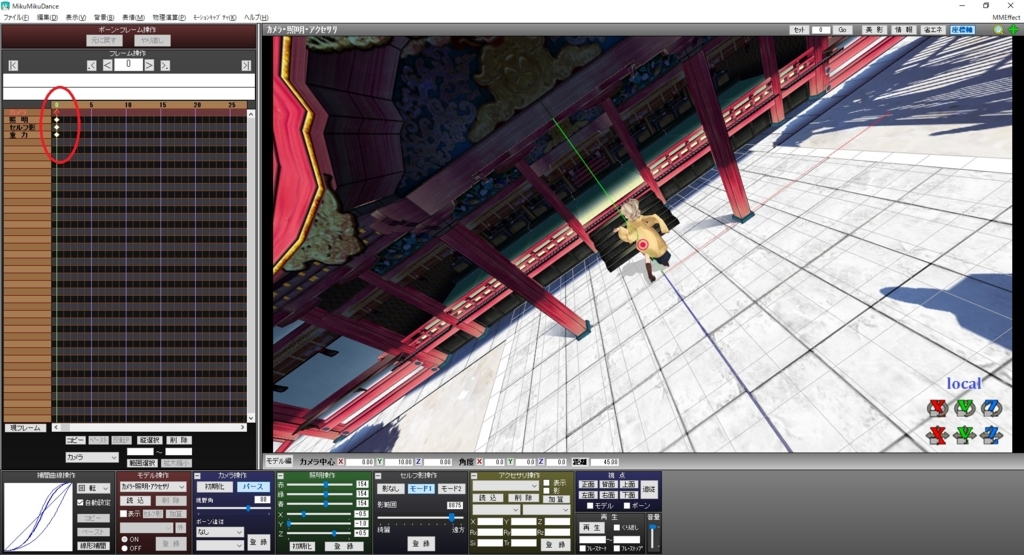Select the 重力 keyframe diamond at frame 0

pos(57,135)
